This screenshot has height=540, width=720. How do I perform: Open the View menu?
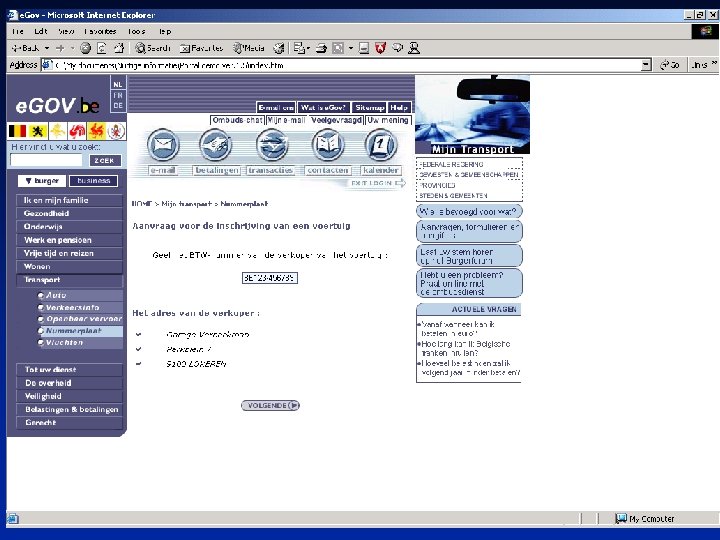66,31
